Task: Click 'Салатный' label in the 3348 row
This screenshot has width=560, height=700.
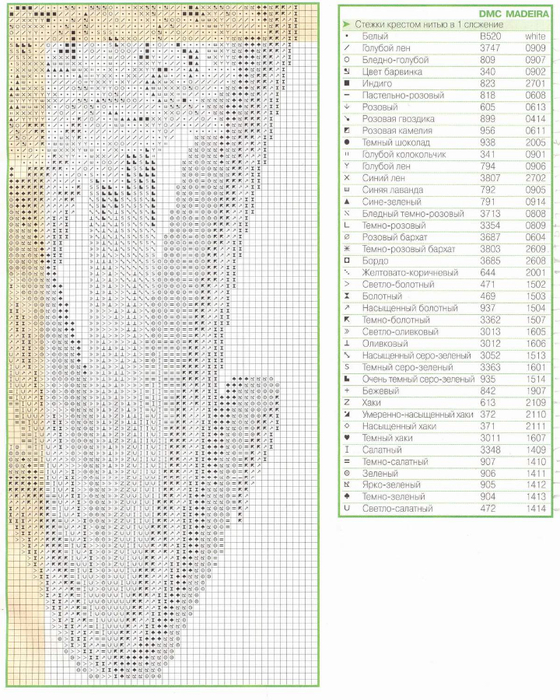Action: coord(382,450)
